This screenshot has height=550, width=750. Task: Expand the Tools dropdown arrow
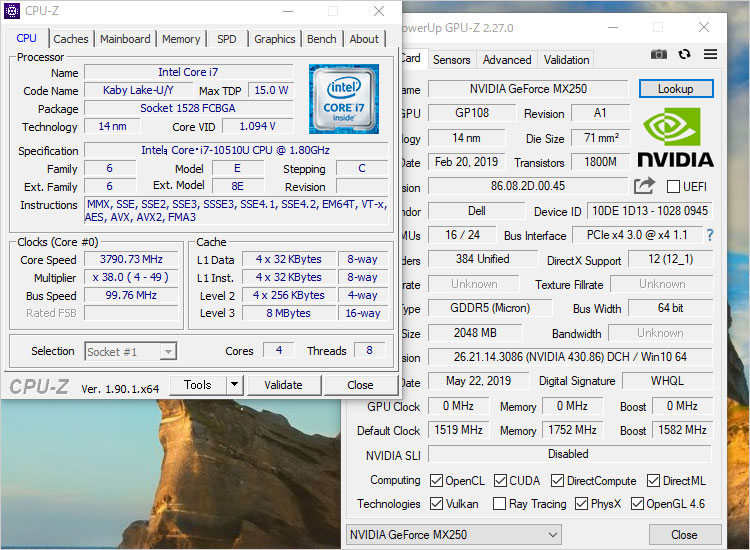tap(234, 385)
